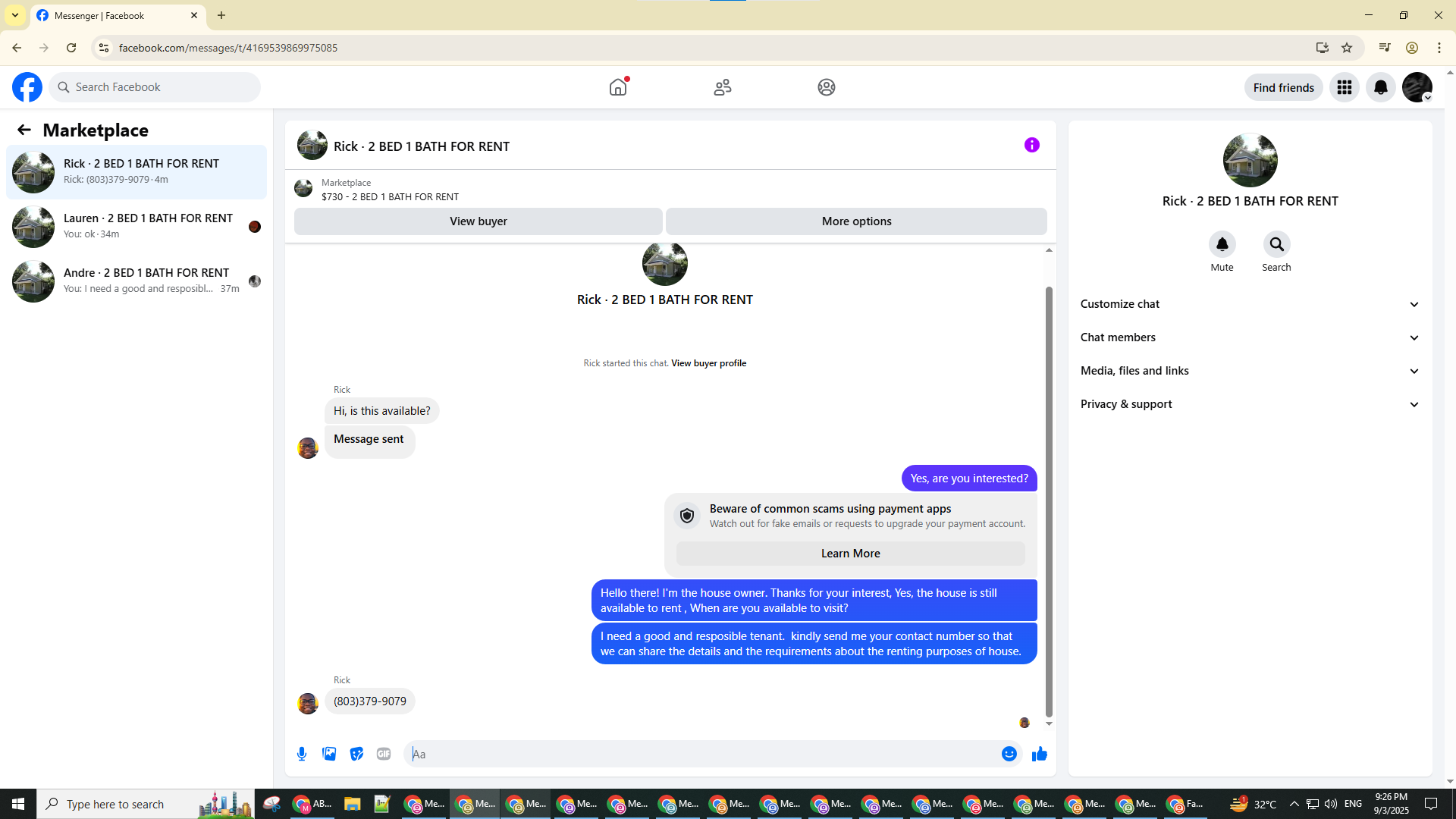The width and height of the screenshot is (1456, 819).
Task: Attach a photo file icon
Action: pyautogui.click(x=329, y=754)
